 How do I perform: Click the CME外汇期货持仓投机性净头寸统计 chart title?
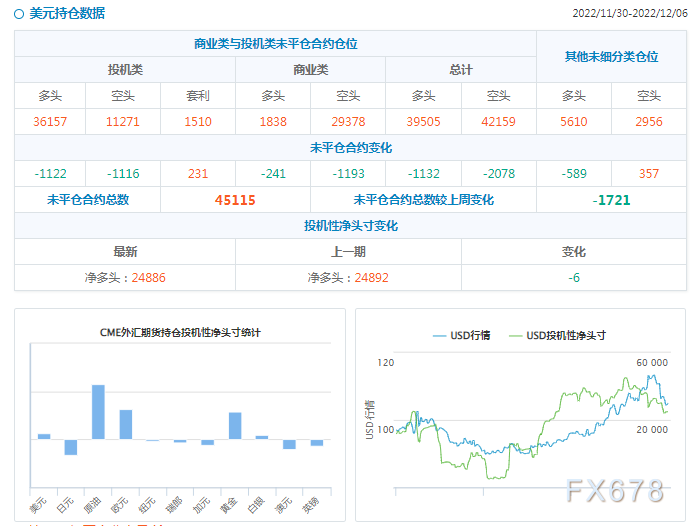coord(180,333)
